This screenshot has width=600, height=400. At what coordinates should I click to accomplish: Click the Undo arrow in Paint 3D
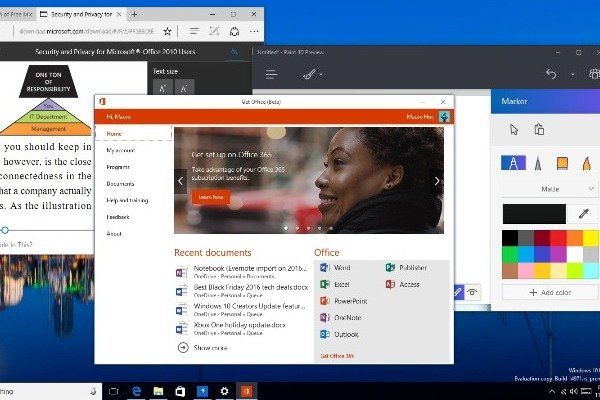(550, 74)
